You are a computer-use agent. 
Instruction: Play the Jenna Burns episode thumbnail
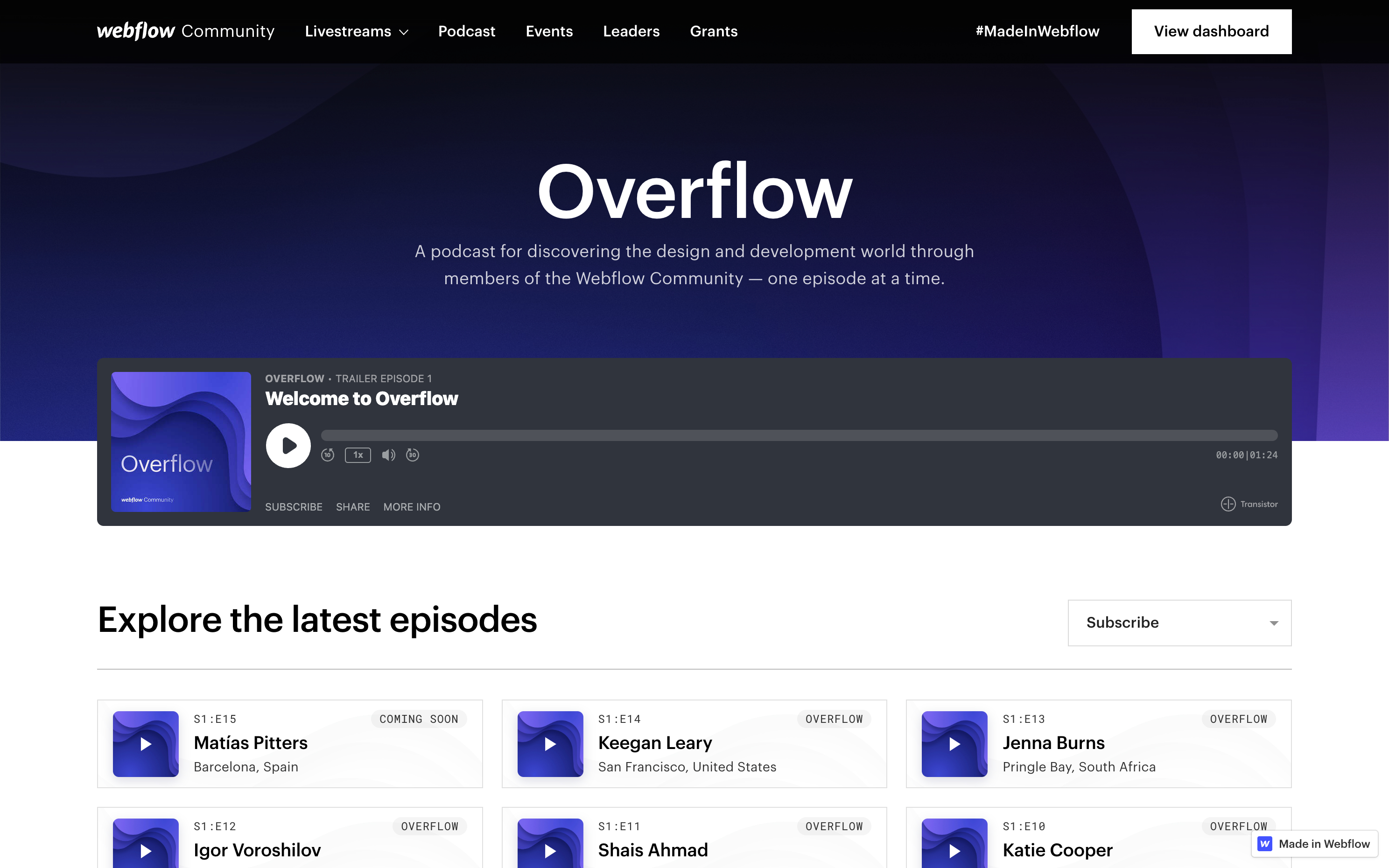coord(954,744)
